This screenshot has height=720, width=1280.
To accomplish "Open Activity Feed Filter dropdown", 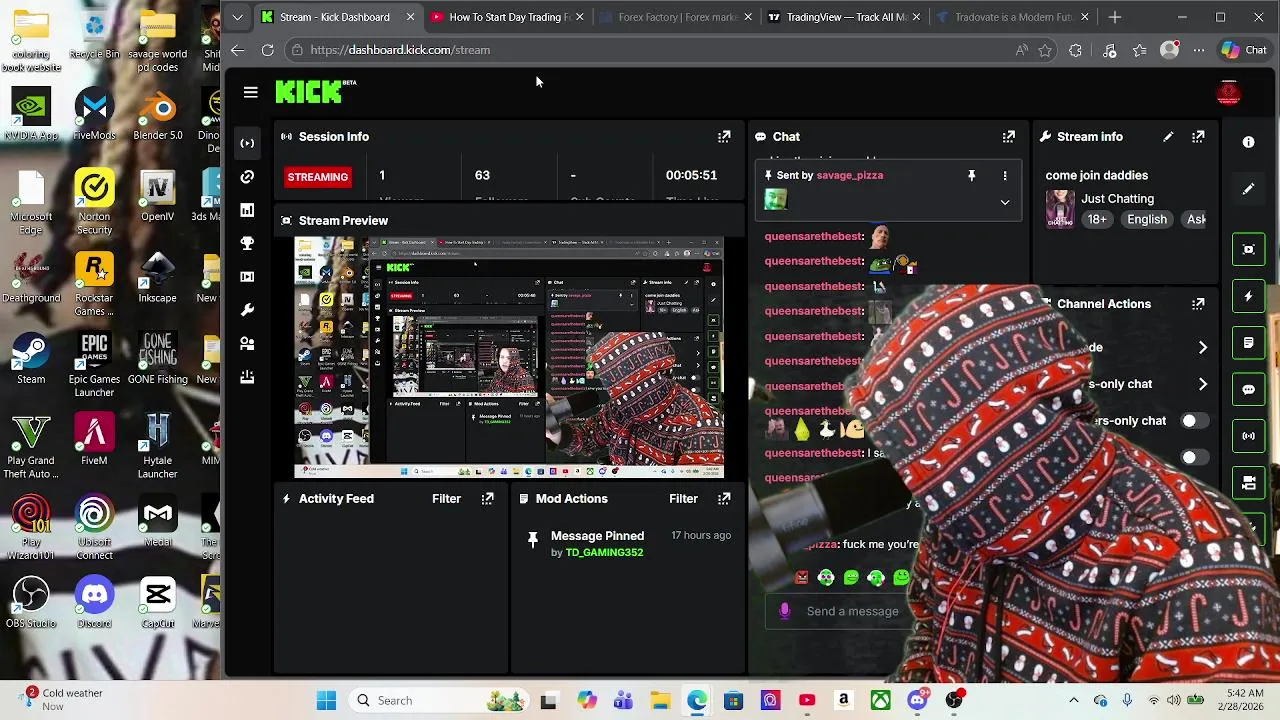I will (x=446, y=498).
